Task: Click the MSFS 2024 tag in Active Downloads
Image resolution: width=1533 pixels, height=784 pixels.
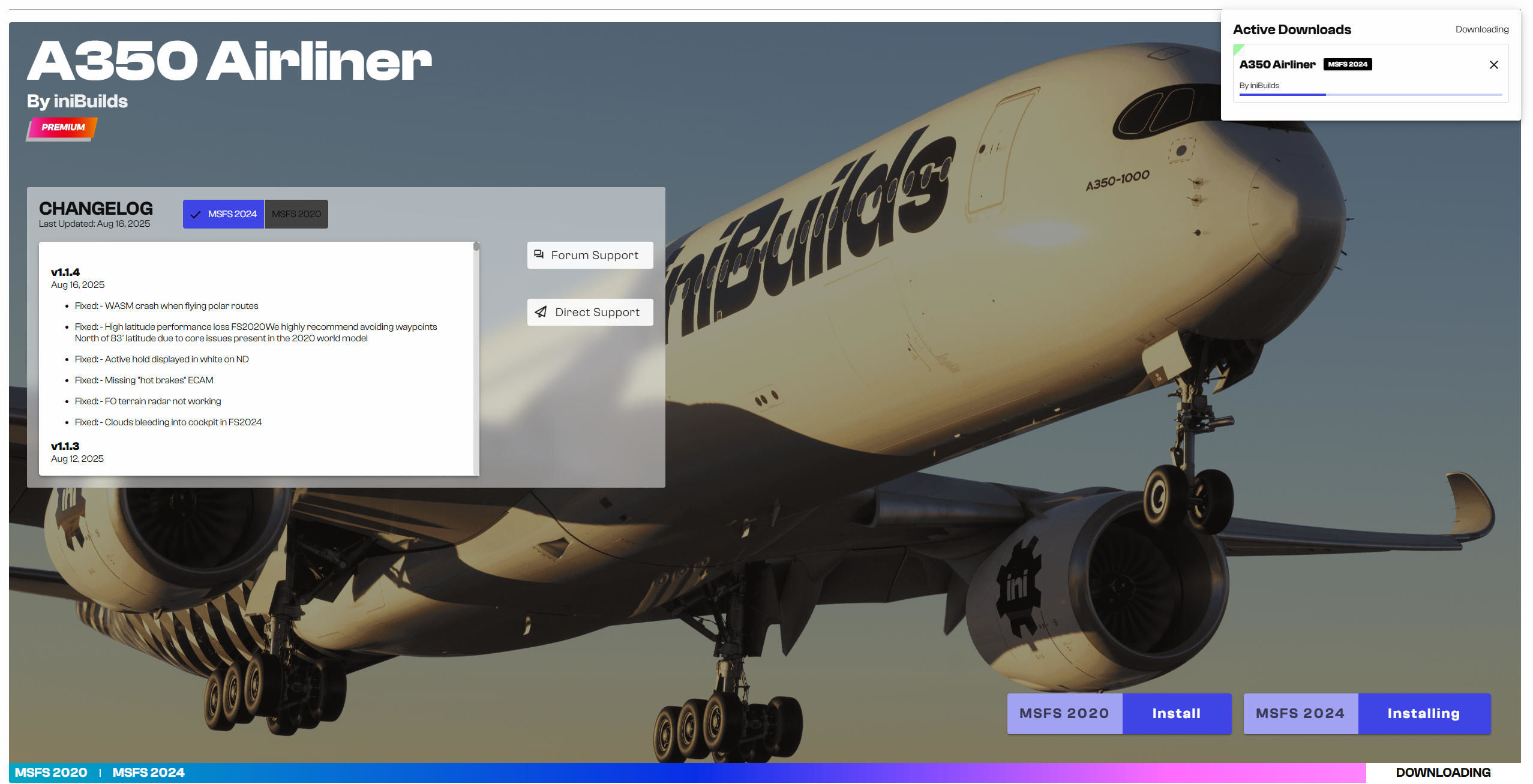Action: (x=1348, y=64)
